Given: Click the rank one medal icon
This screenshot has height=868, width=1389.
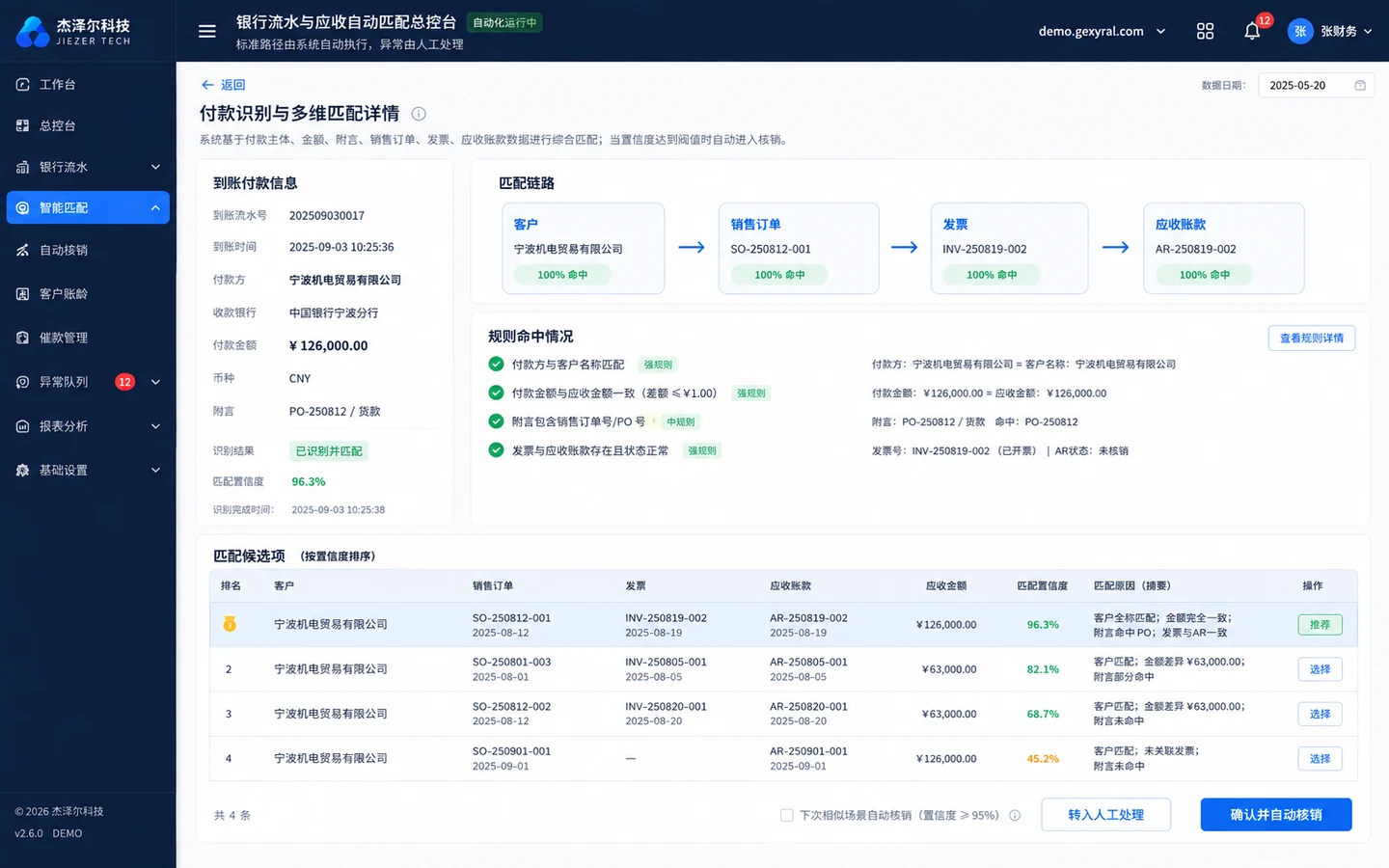Looking at the screenshot, I should pos(230,624).
